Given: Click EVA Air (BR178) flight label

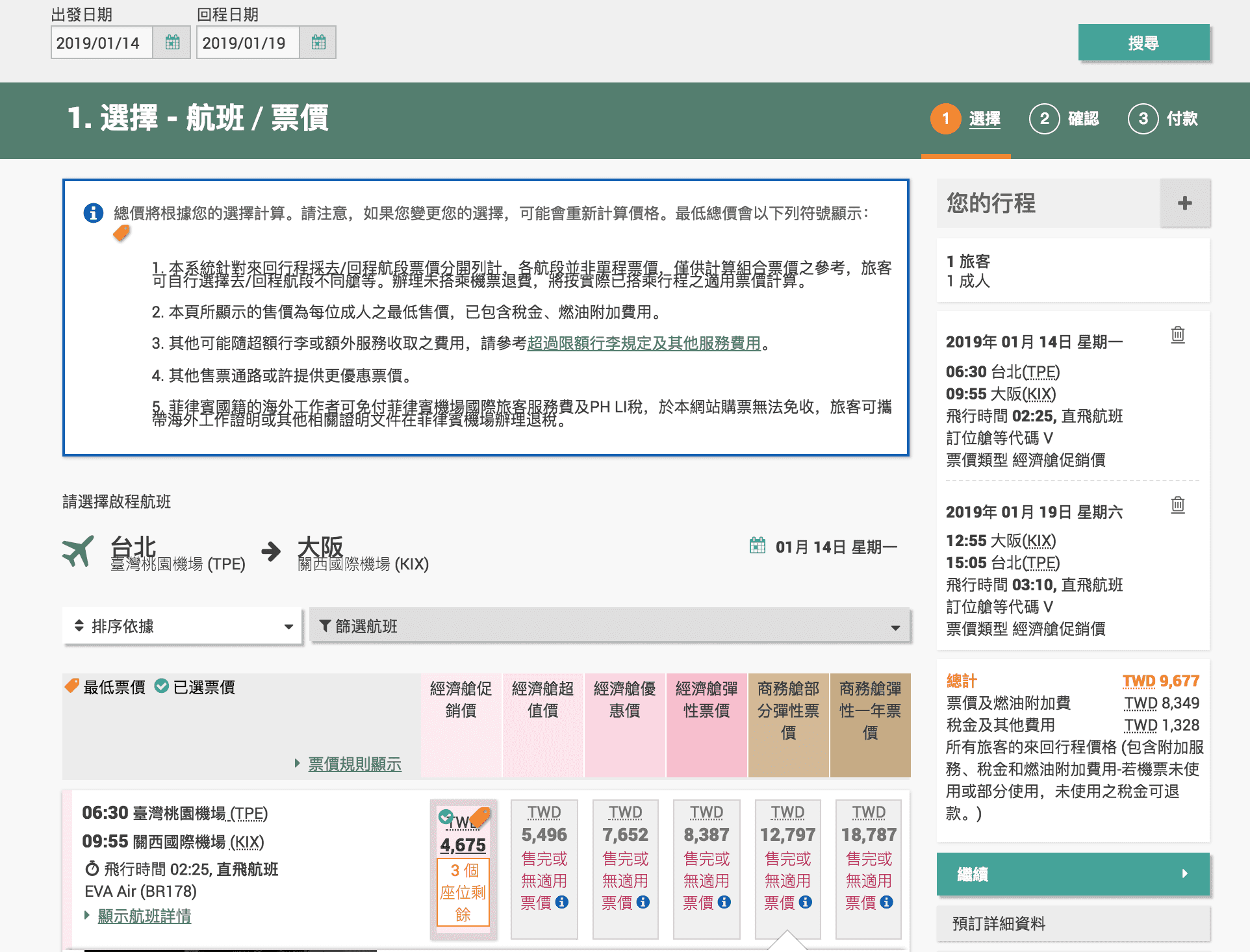Looking at the screenshot, I should pos(141,891).
